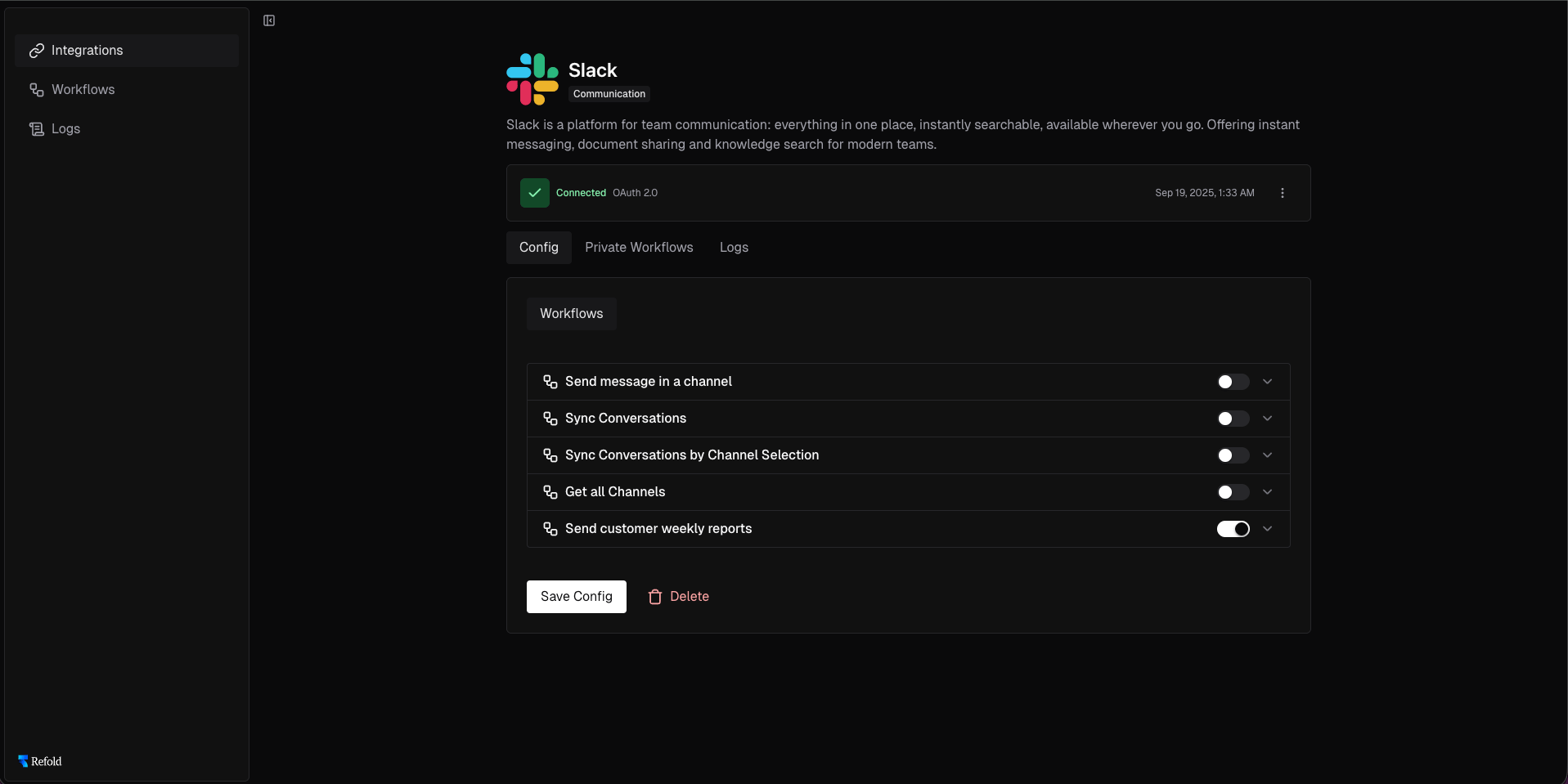
Task: Click the Workflows icon in sidebar
Action: (x=37, y=90)
